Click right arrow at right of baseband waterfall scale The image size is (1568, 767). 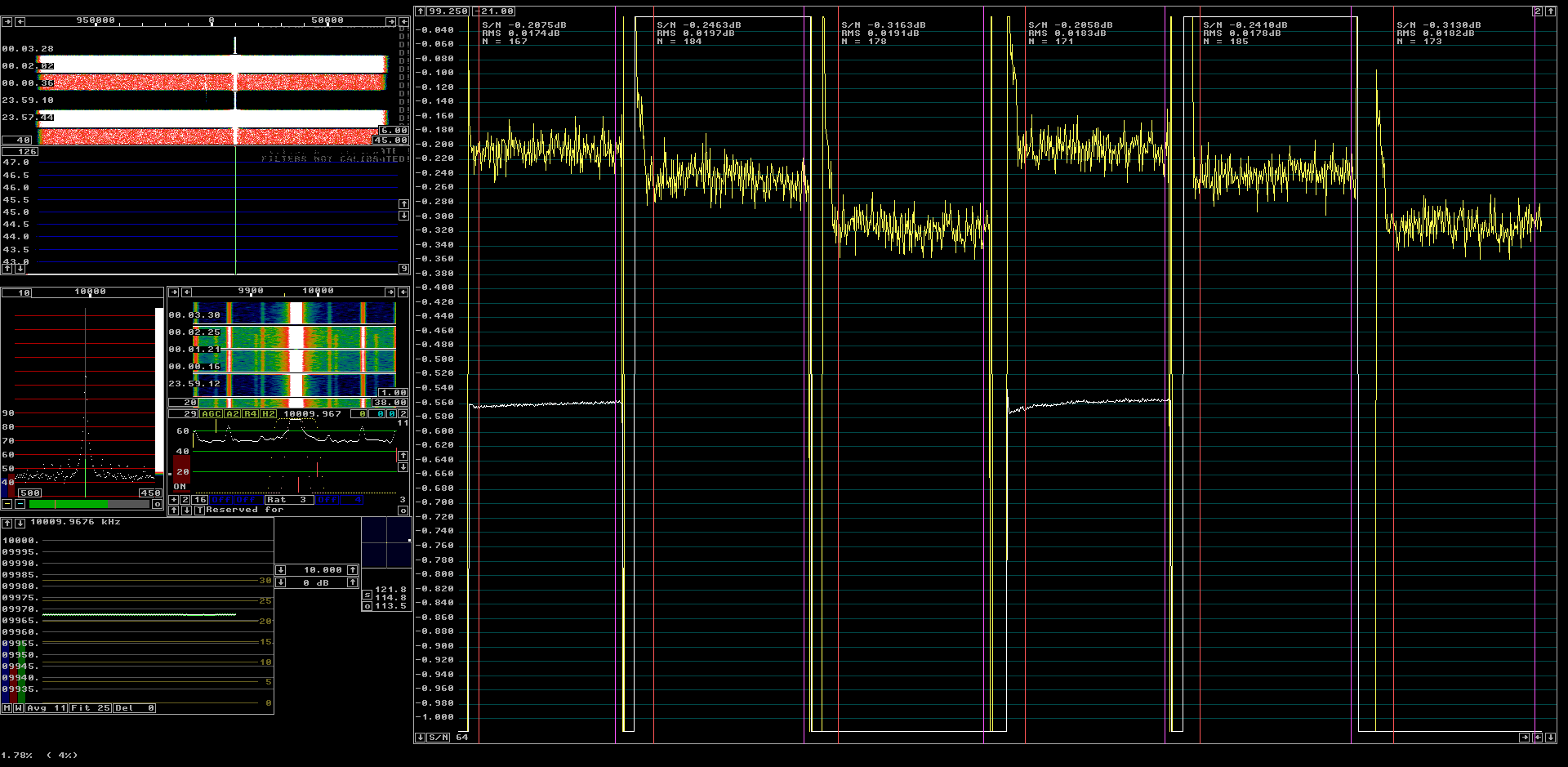390,292
